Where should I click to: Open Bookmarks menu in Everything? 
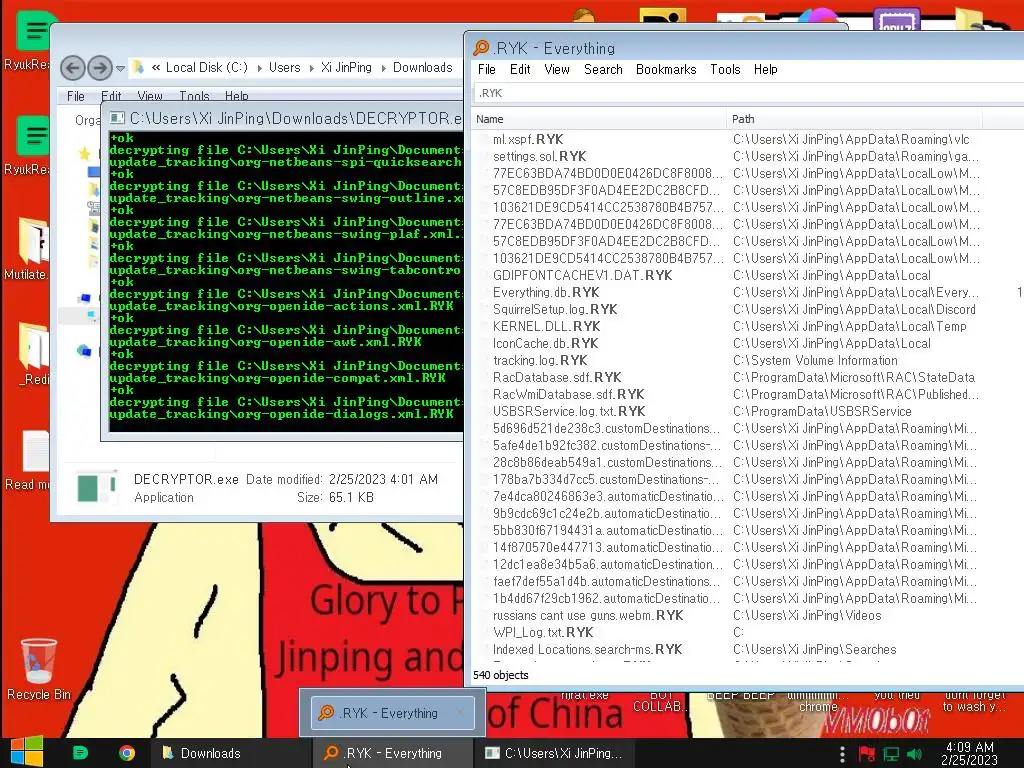coord(666,69)
